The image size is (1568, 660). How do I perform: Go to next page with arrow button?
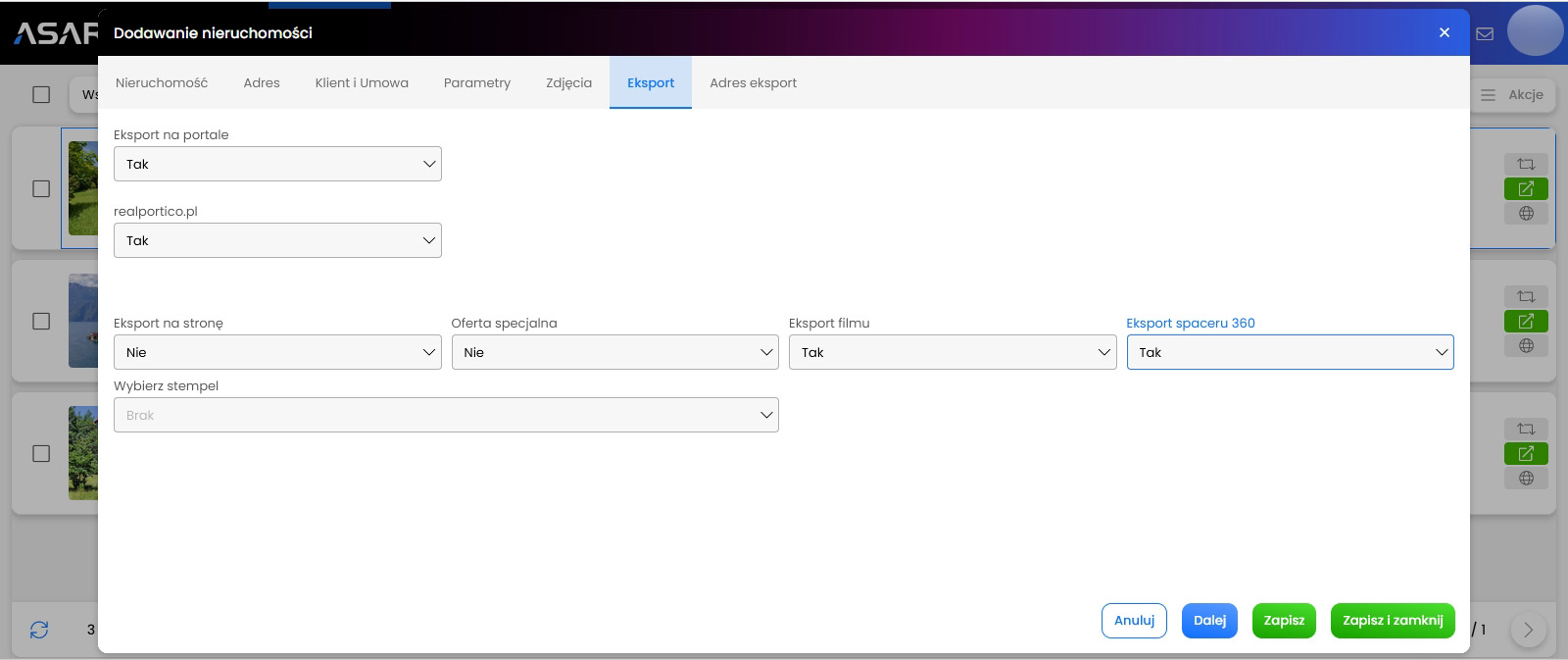1528,630
